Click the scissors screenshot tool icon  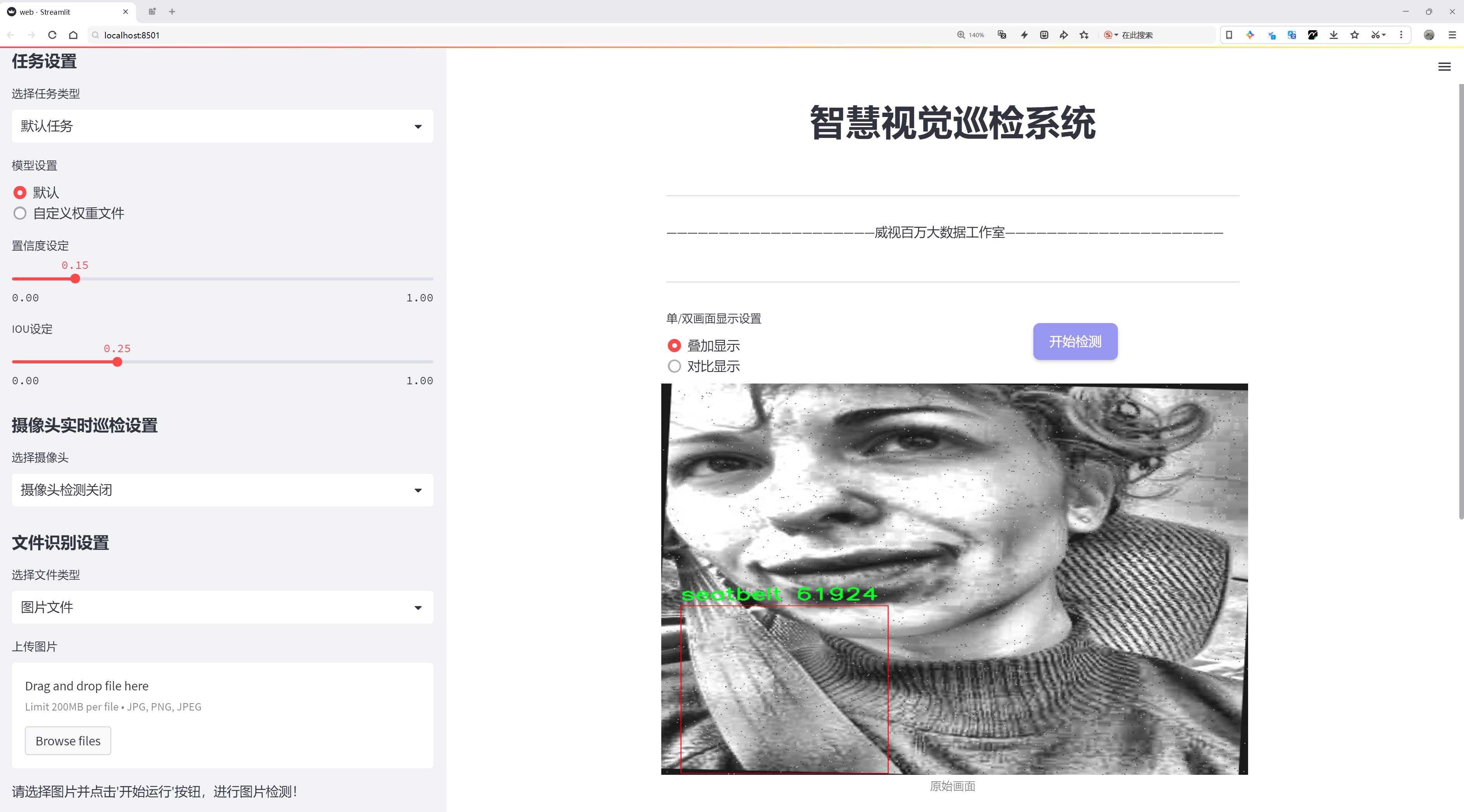tap(1375, 35)
